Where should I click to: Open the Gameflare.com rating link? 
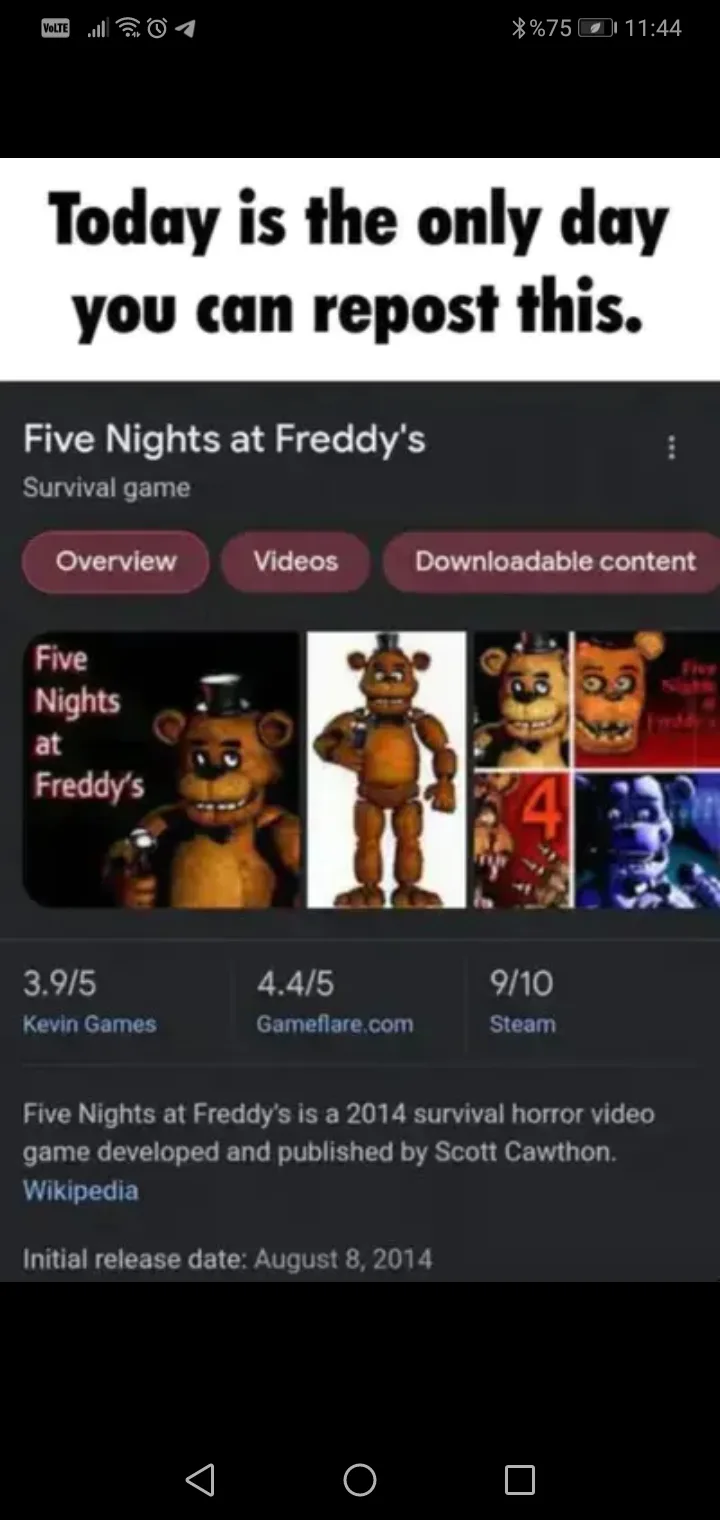tap(334, 1024)
